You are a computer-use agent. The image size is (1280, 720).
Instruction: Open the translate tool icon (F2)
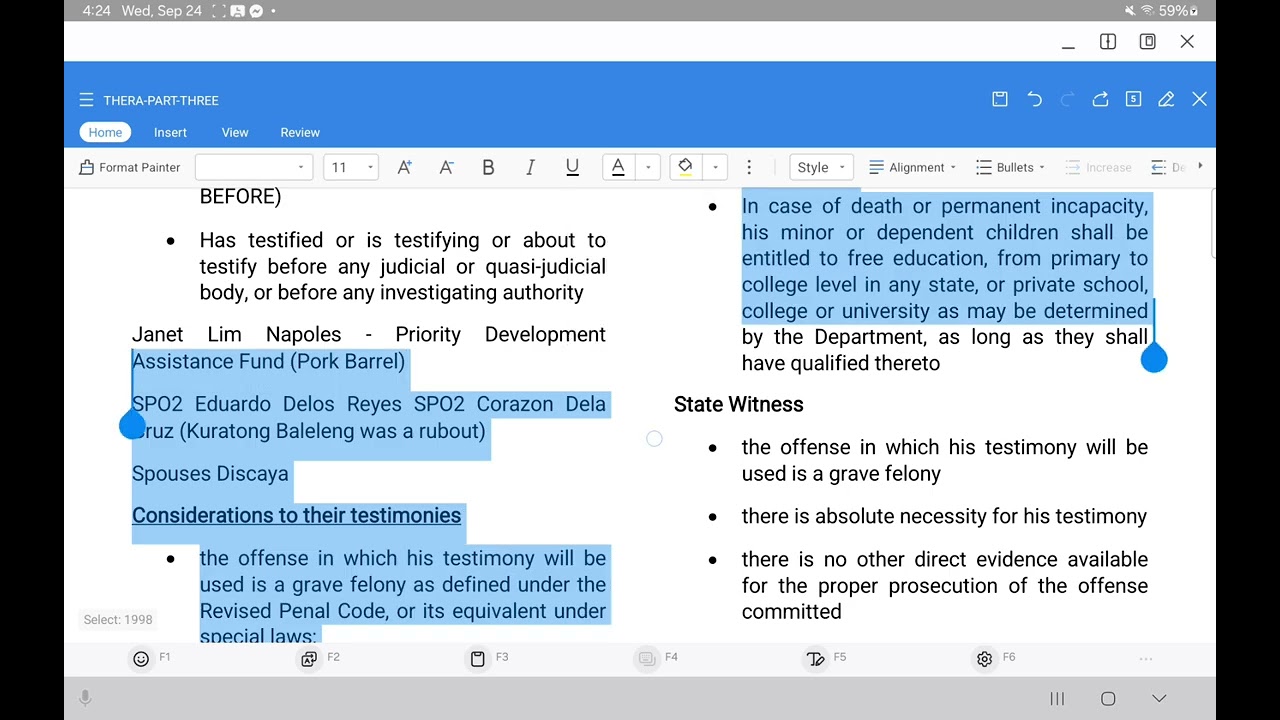click(x=309, y=658)
